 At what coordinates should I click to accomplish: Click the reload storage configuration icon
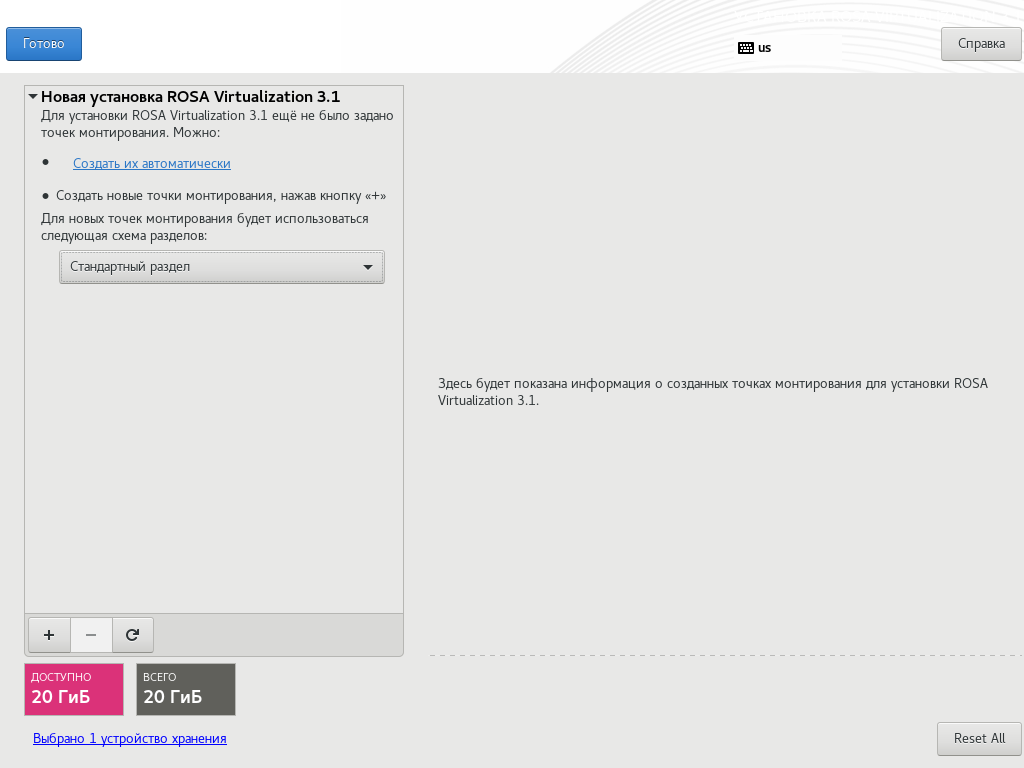[133, 635]
